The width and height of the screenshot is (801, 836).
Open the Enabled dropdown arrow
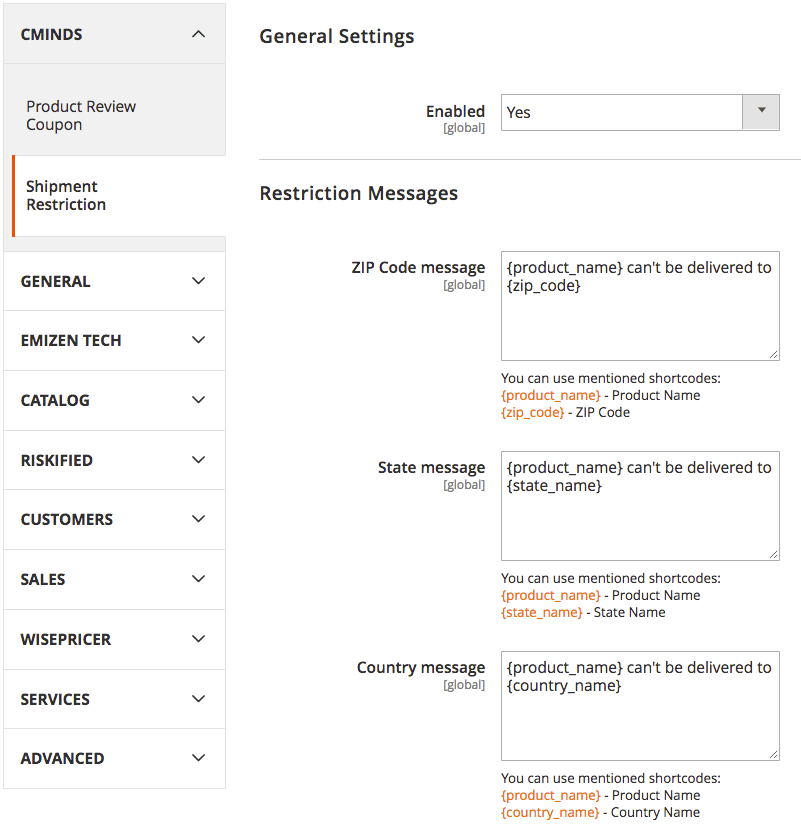pos(761,112)
